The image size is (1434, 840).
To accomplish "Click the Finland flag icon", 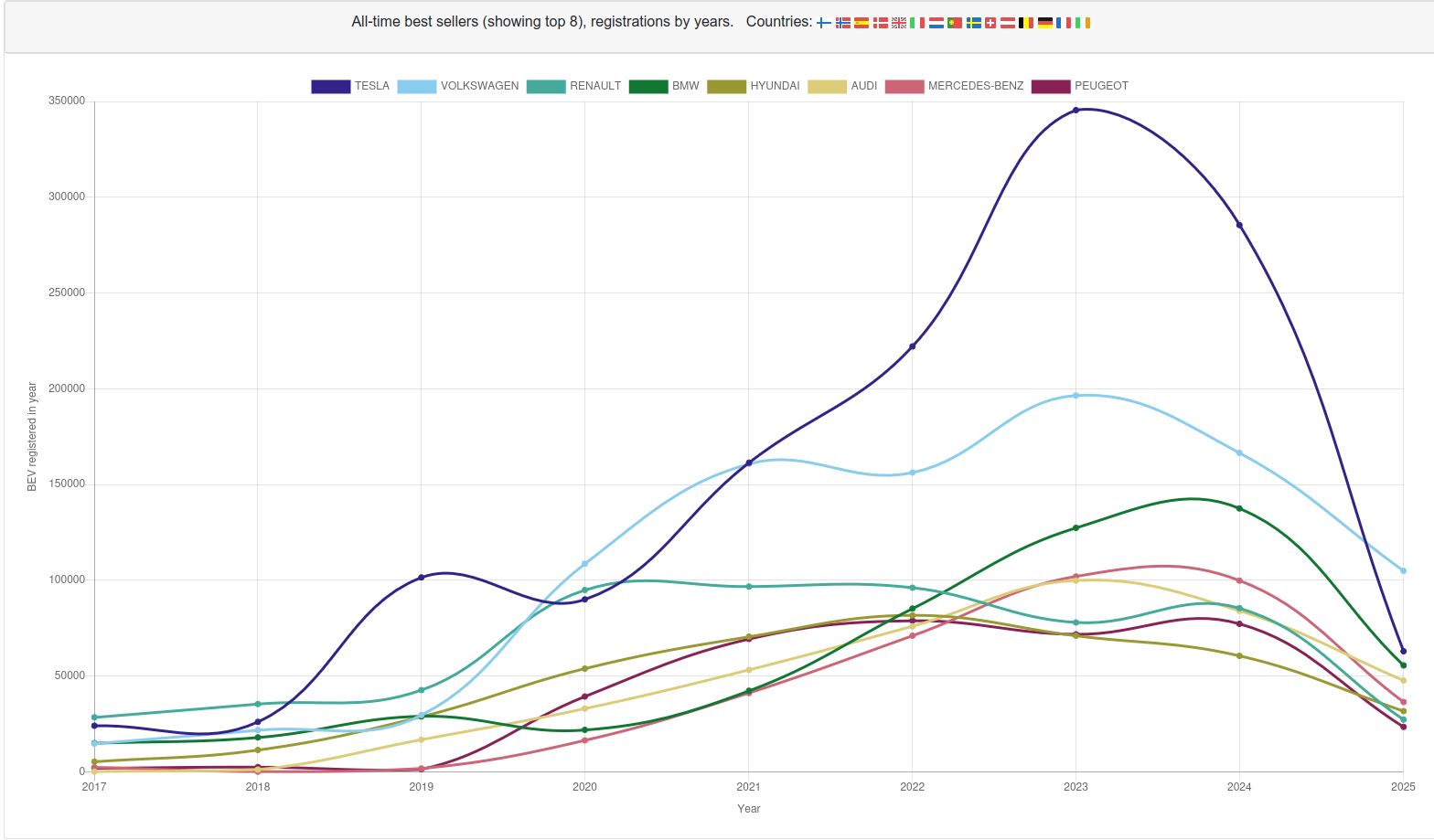I will tap(824, 23).
